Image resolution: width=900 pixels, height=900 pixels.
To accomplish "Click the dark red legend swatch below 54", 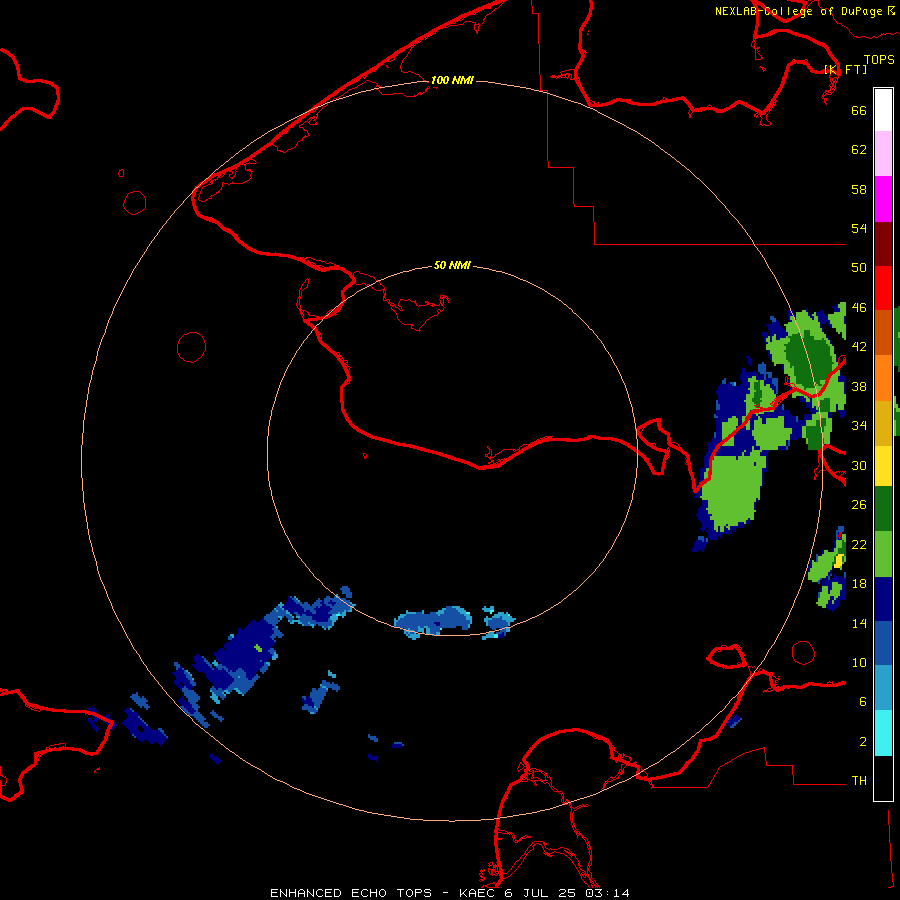I will coord(883,244).
